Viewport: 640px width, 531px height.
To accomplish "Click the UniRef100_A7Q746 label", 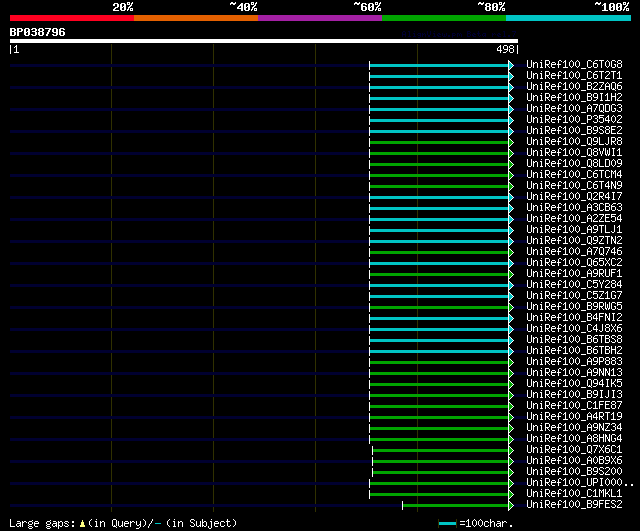I will (574, 252).
